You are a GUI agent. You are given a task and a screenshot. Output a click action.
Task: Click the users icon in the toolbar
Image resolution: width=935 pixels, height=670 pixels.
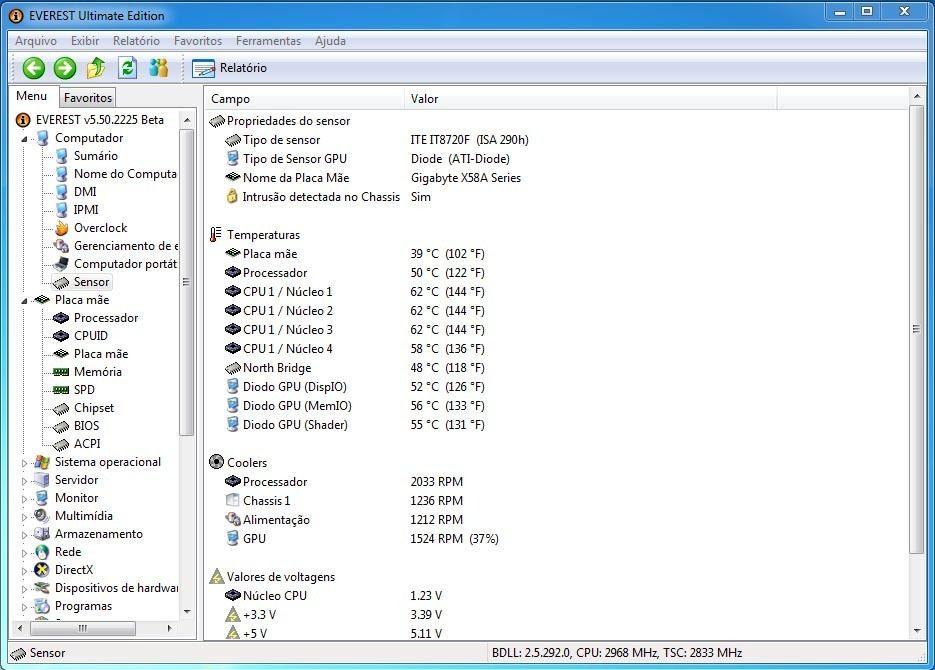158,68
